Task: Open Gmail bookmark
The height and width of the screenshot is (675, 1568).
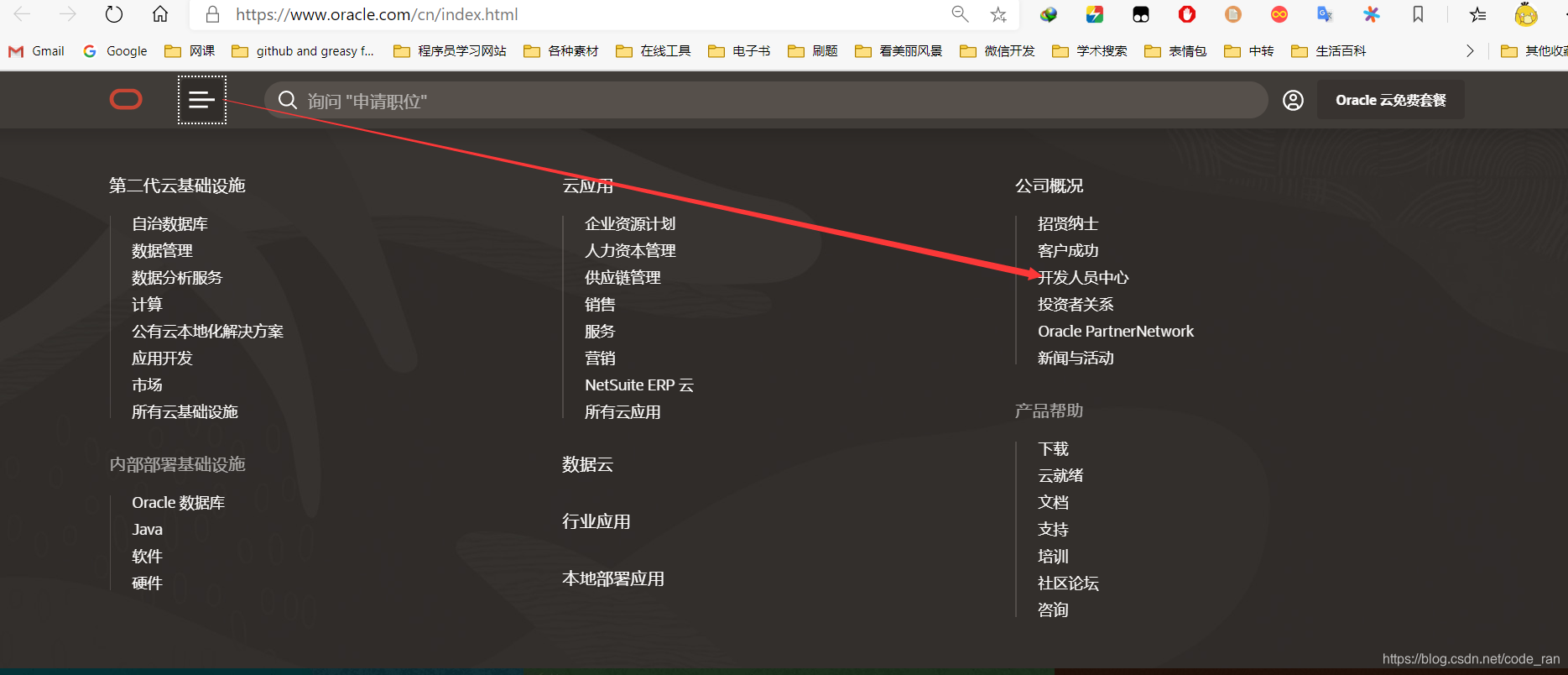Action: pyautogui.click(x=37, y=51)
